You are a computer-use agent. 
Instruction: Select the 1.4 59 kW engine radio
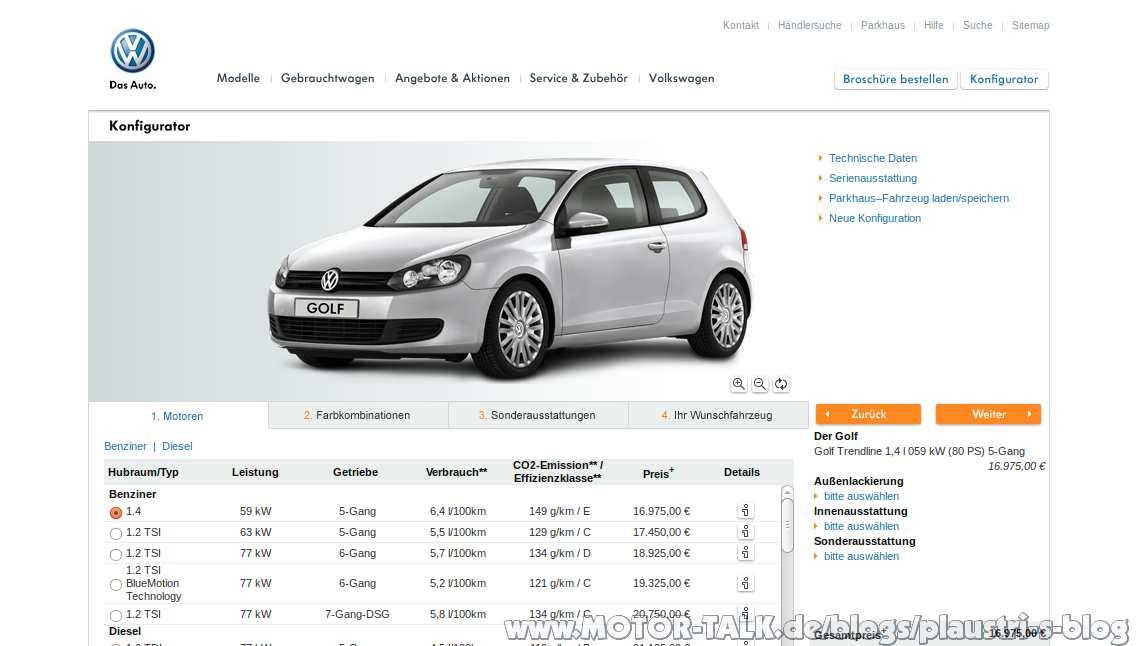(116, 513)
